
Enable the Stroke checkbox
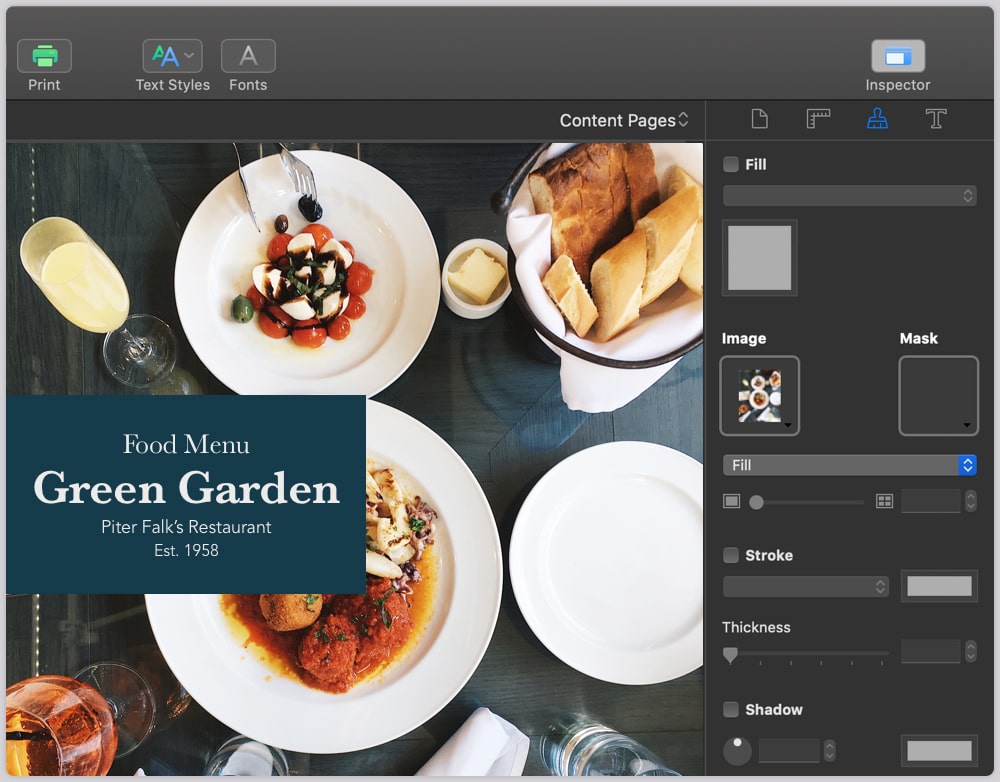point(729,555)
